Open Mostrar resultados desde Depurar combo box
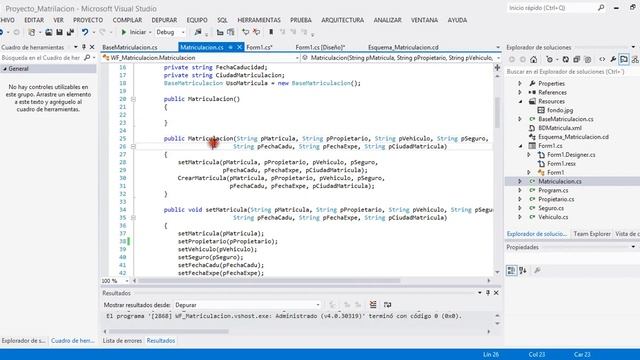 pyautogui.click(x=247, y=305)
